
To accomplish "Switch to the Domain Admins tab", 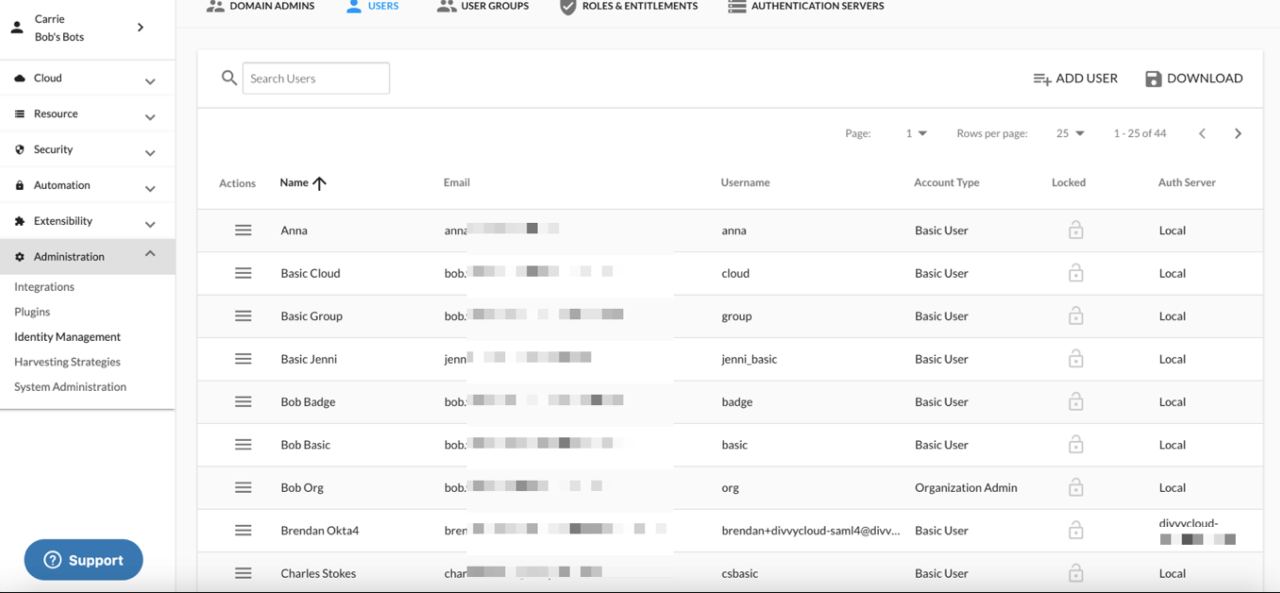I will pyautogui.click(x=260, y=6).
